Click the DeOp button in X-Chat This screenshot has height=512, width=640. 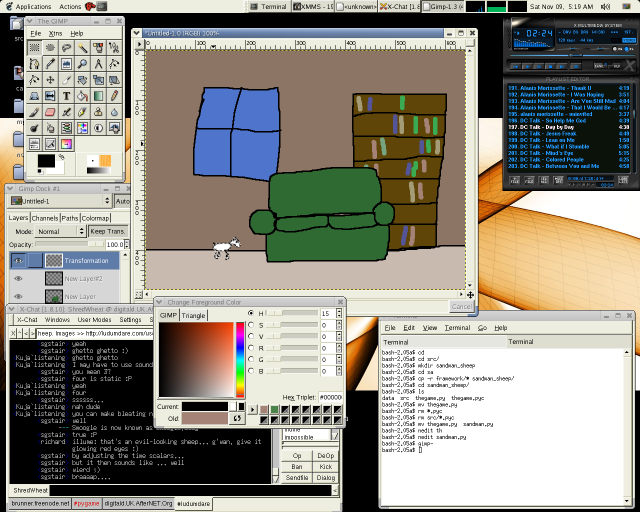point(325,456)
